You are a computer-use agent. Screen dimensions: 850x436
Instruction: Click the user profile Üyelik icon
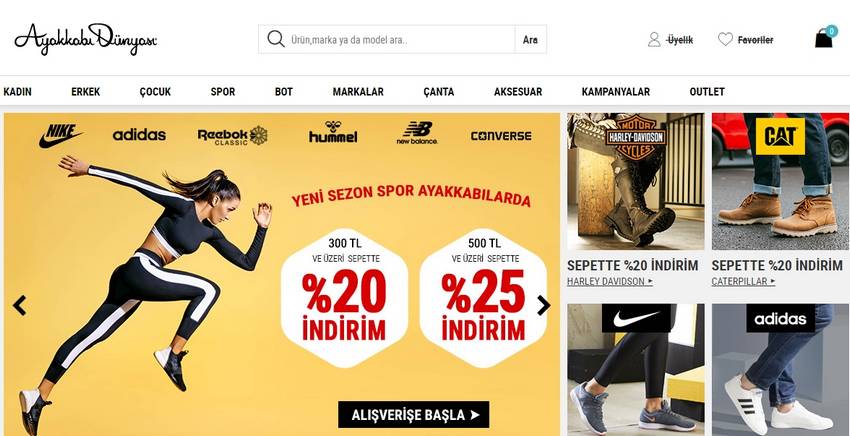pos(654,40)
